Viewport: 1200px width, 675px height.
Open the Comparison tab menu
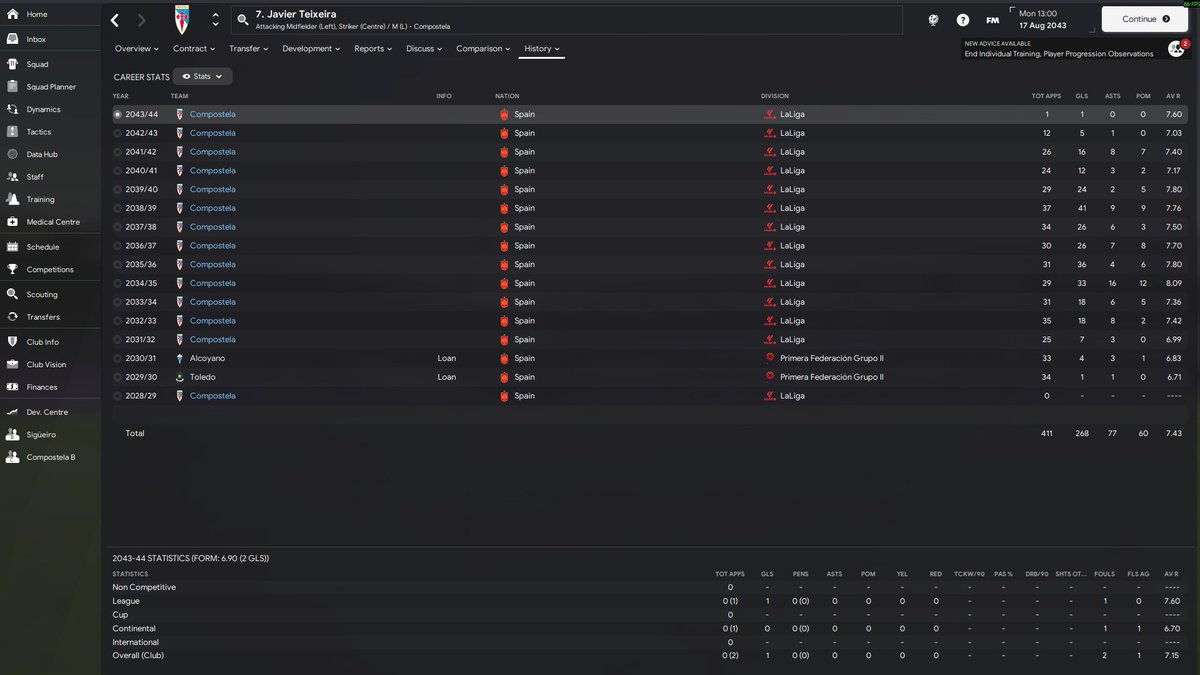483,48
